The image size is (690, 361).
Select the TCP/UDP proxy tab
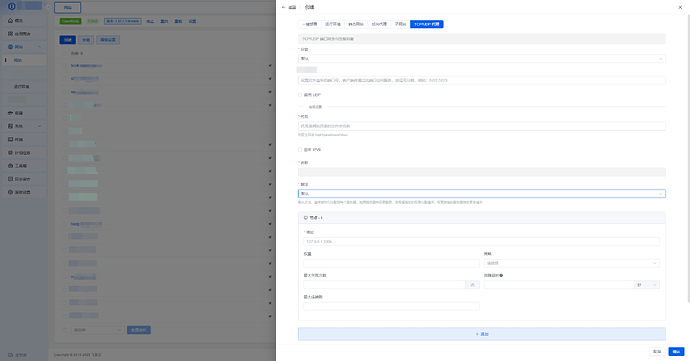pyautogui.click(x=426, y=24)
